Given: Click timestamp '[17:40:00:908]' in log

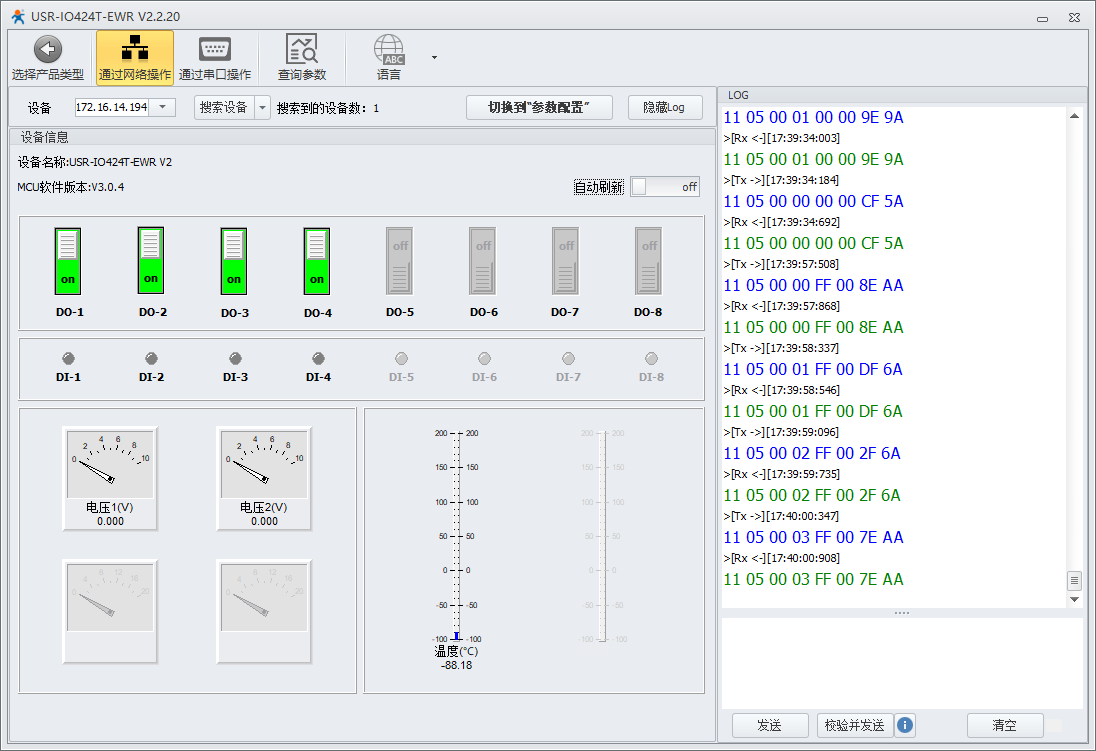Looking at the screenshot, I should pos(803,558).
